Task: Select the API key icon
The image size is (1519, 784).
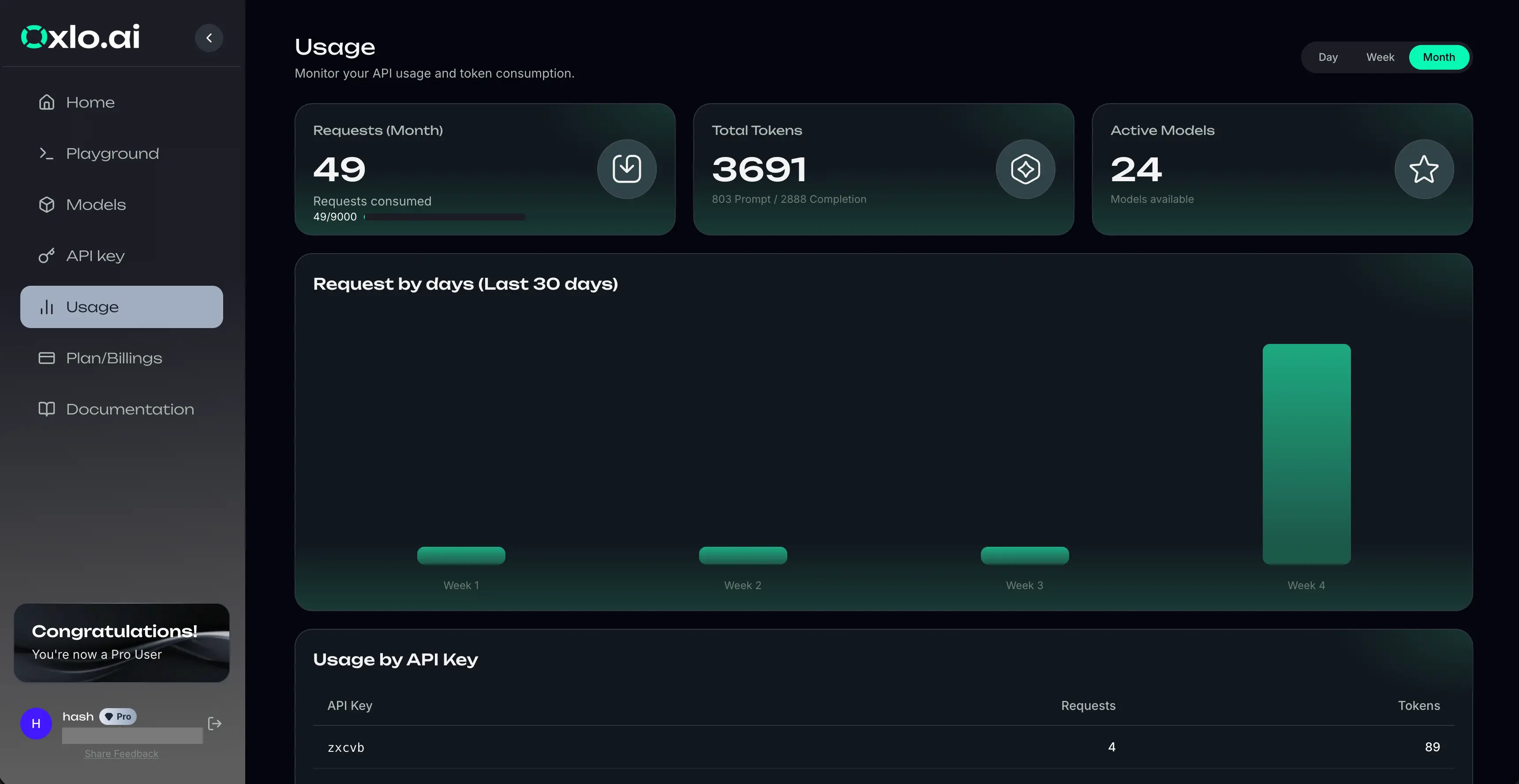Action: click(47, 256)
